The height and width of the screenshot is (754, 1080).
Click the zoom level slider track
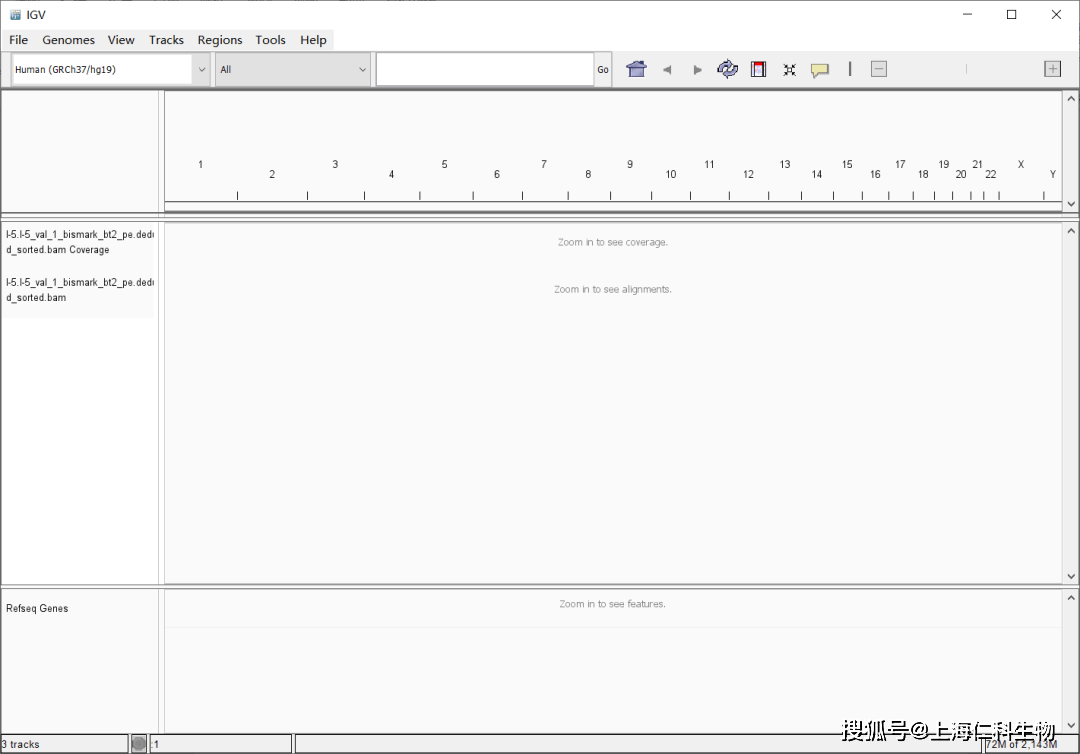coord(966,69)
